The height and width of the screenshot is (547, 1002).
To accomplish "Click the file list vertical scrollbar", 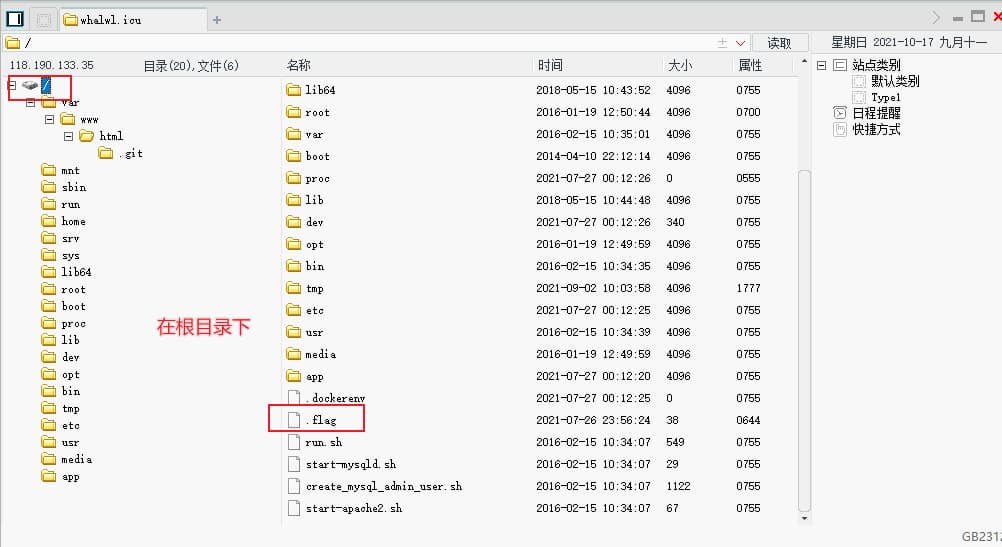I will click(805, 339).
